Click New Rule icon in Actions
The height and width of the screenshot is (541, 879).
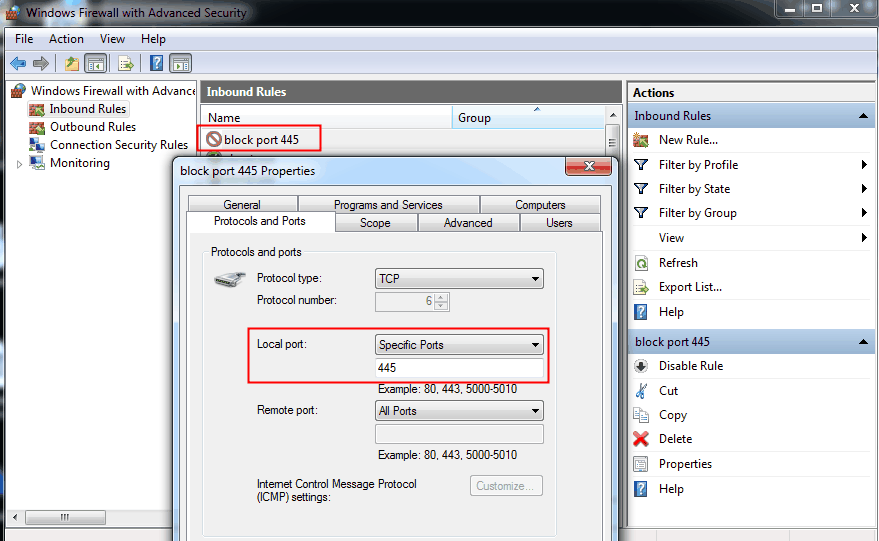(x=641, y=140)
